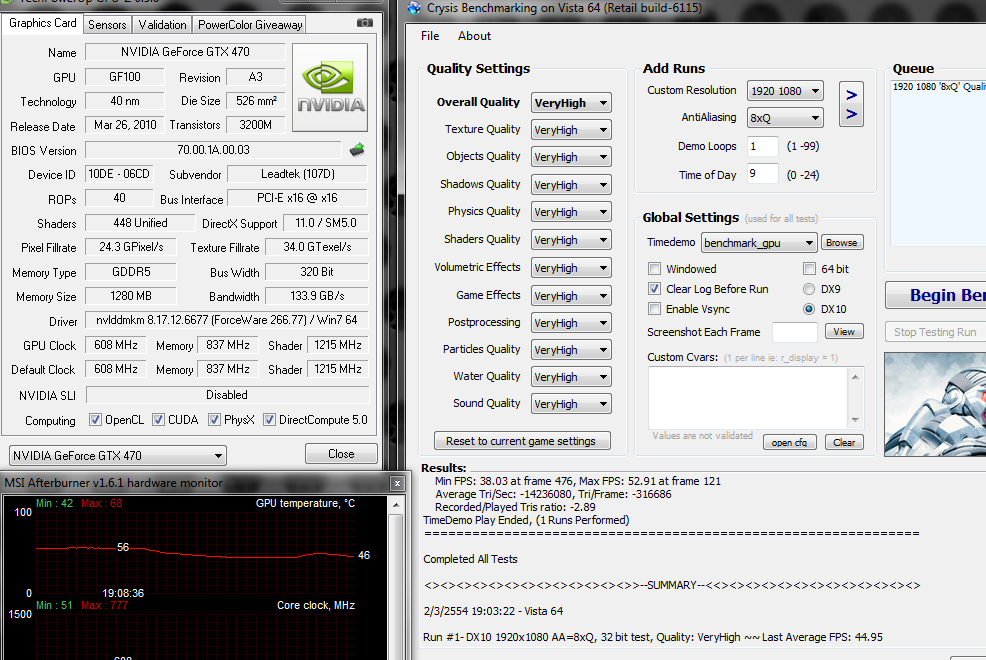Click the Demo Loops input field
986x660 pixels.
763,146
